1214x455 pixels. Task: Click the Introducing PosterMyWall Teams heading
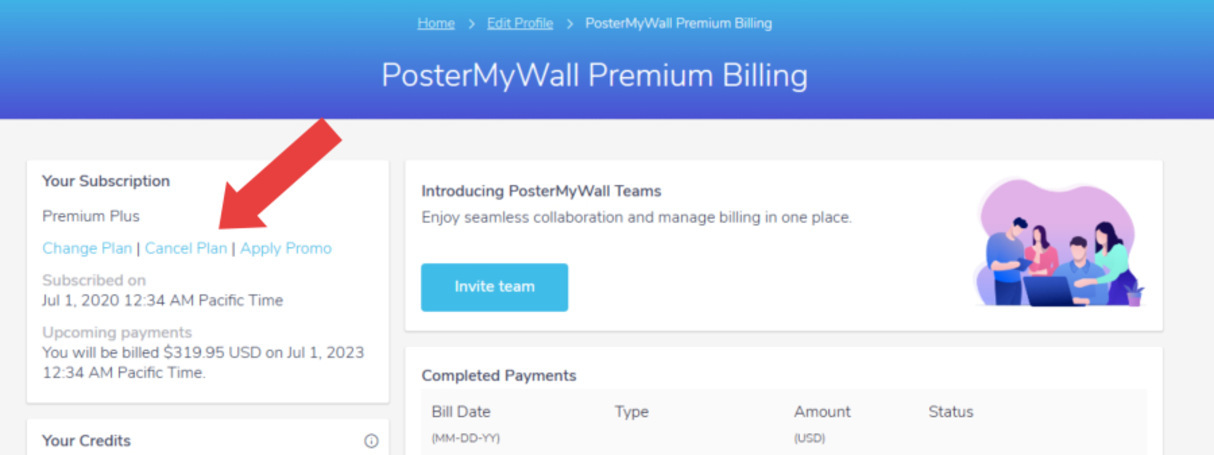pos(541,191)
